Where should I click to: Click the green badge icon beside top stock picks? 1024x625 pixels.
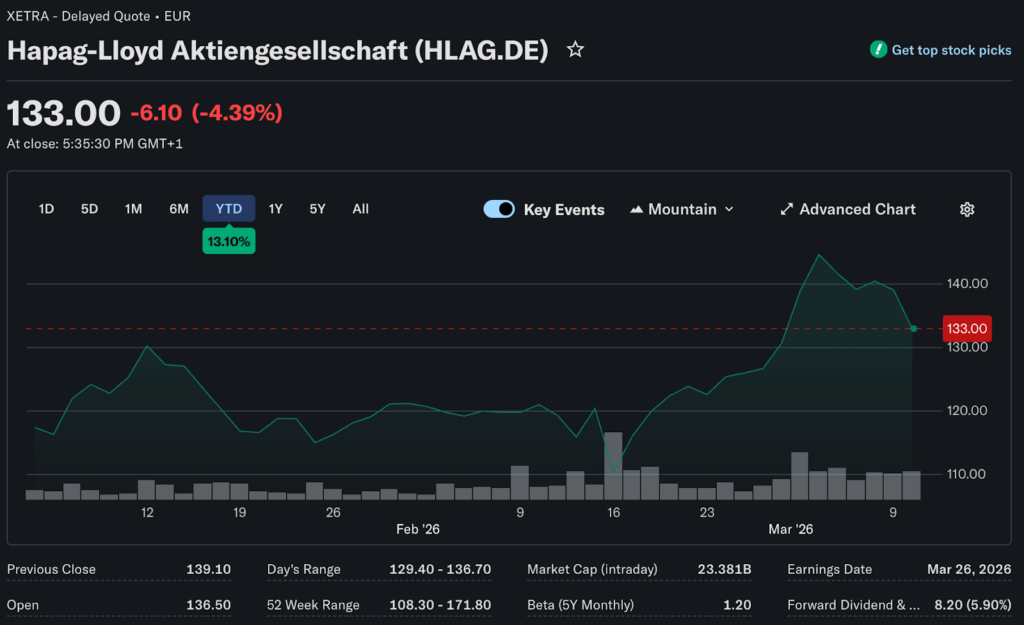tap(878, 50)
